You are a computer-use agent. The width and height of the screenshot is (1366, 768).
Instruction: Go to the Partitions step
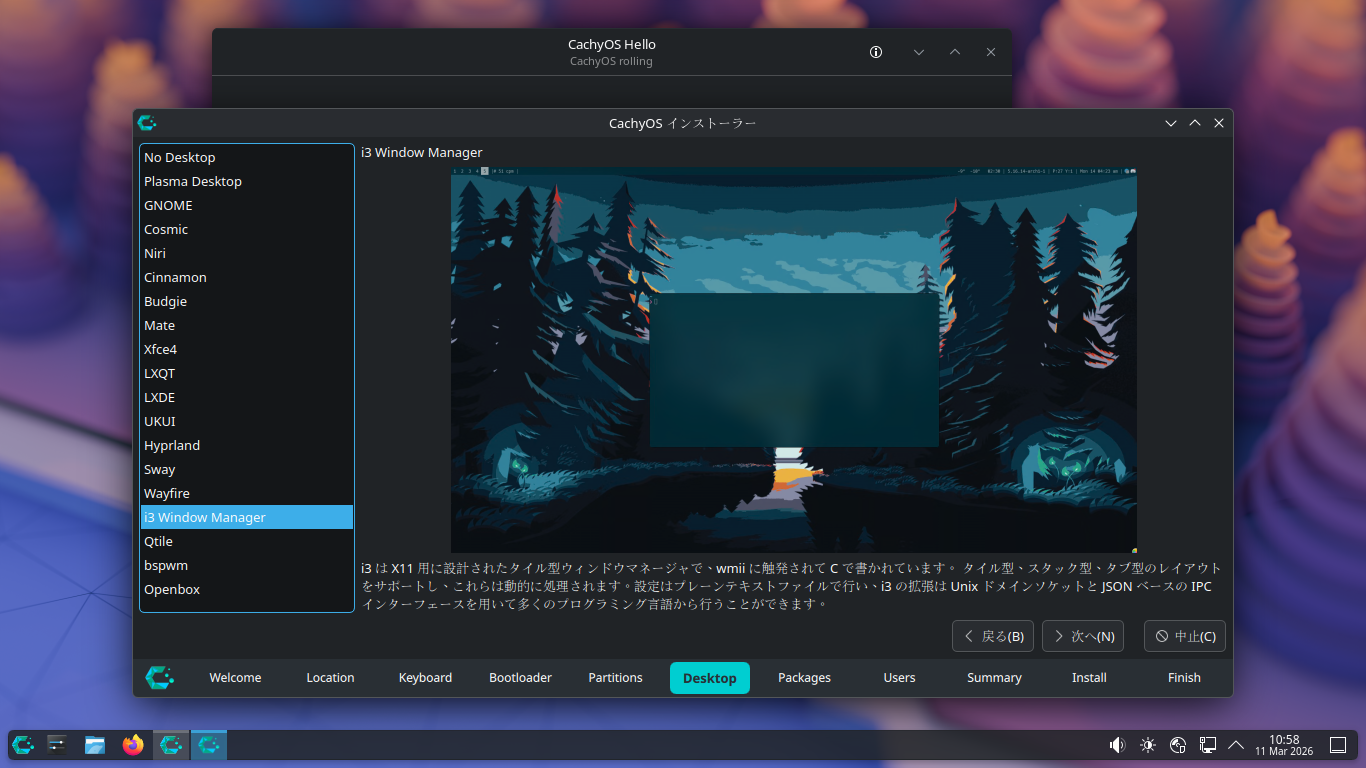615,678
